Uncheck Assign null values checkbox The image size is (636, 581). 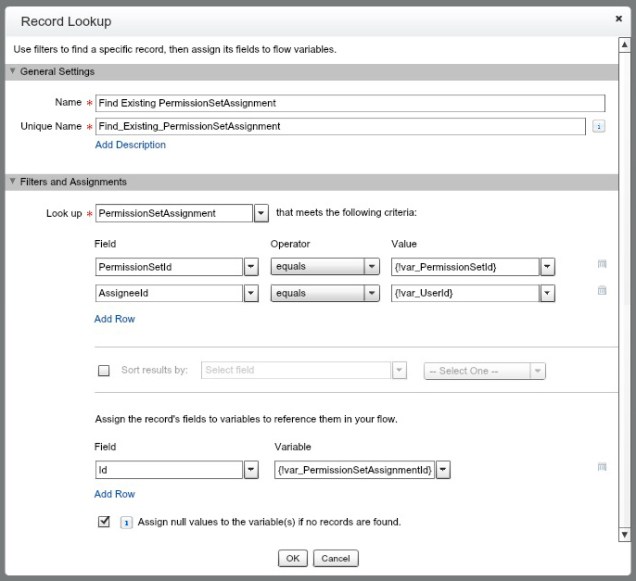coord(105,521)
